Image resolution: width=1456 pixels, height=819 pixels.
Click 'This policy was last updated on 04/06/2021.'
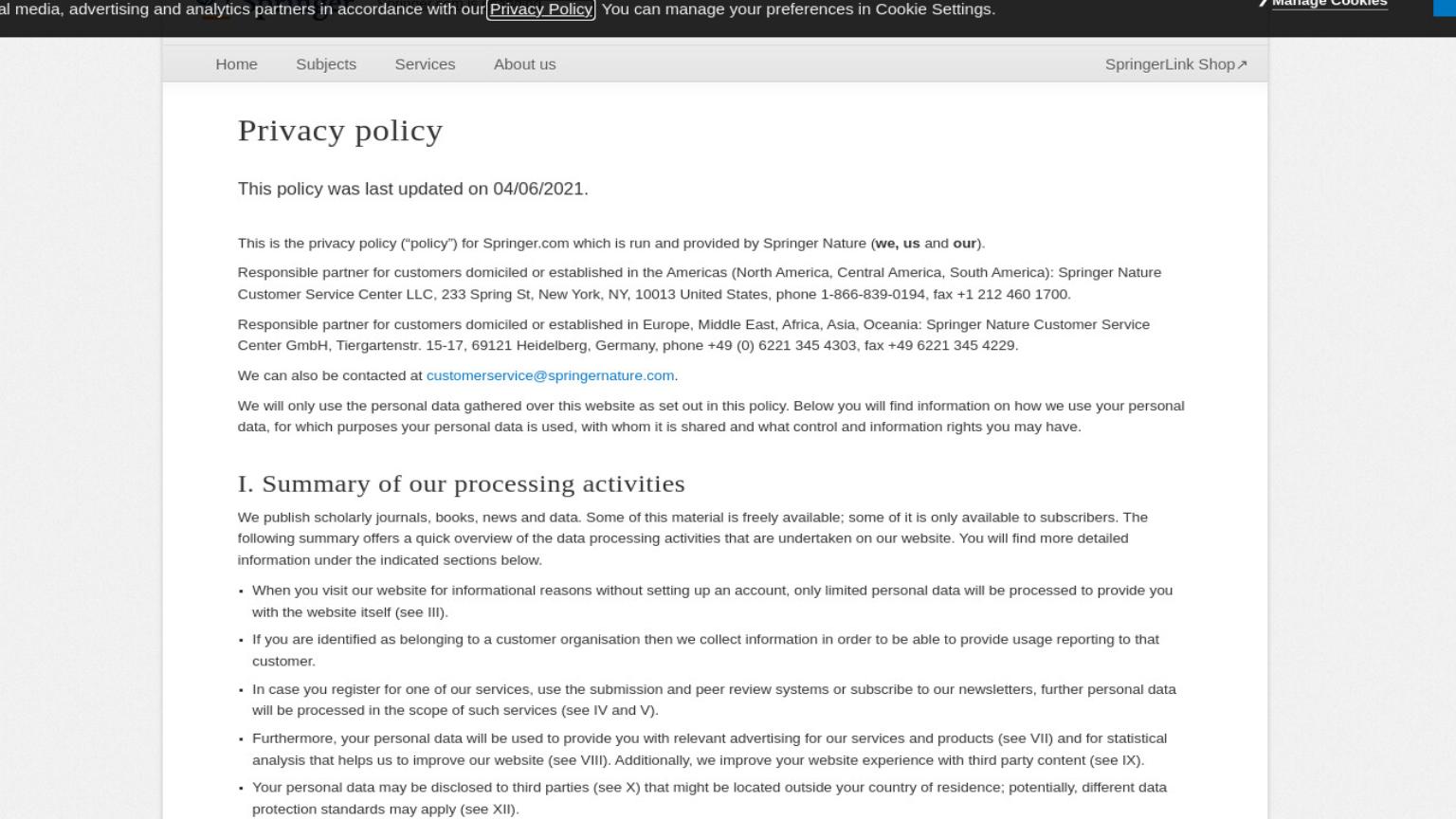413,189
